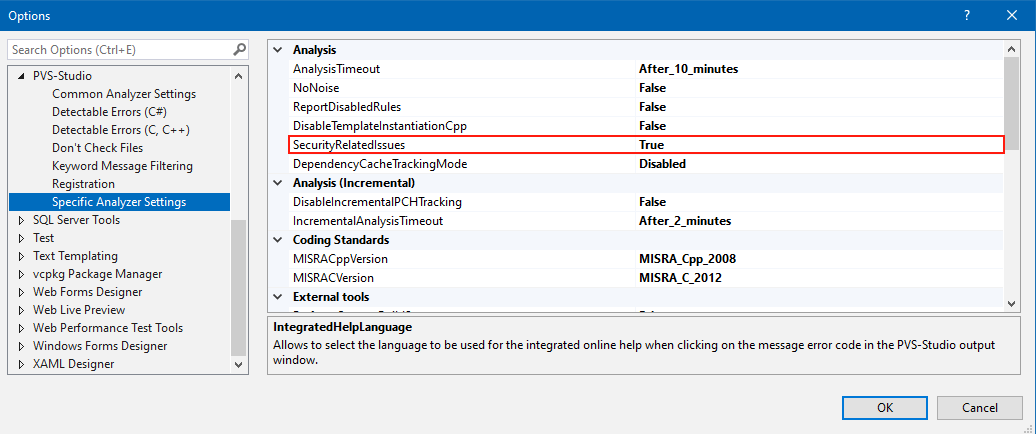Collapse the PVS-Studio tree node
This screenshot has width=1036, height=434.
[22, 76]
